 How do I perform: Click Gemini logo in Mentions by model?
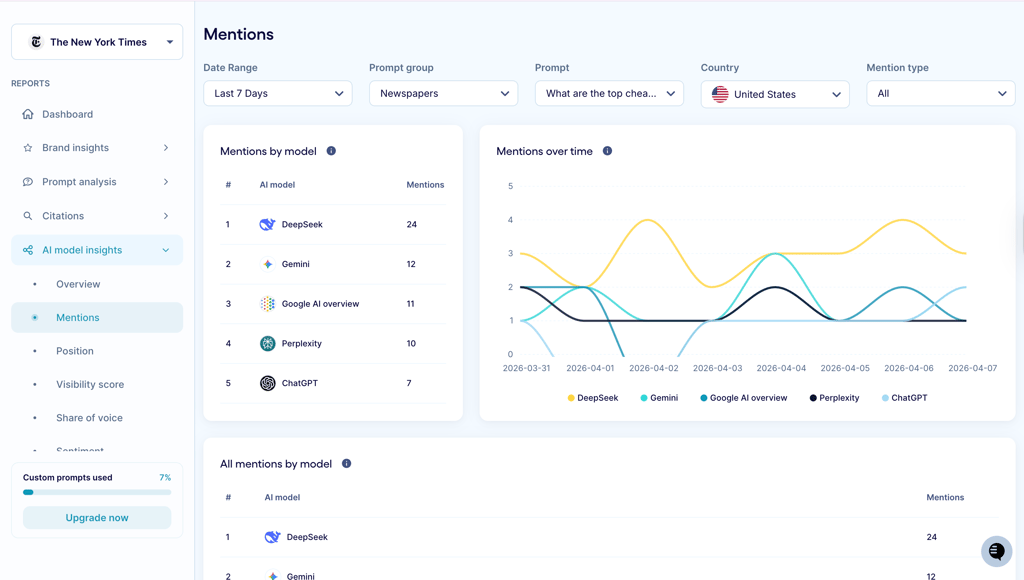(x=268, y=264)
